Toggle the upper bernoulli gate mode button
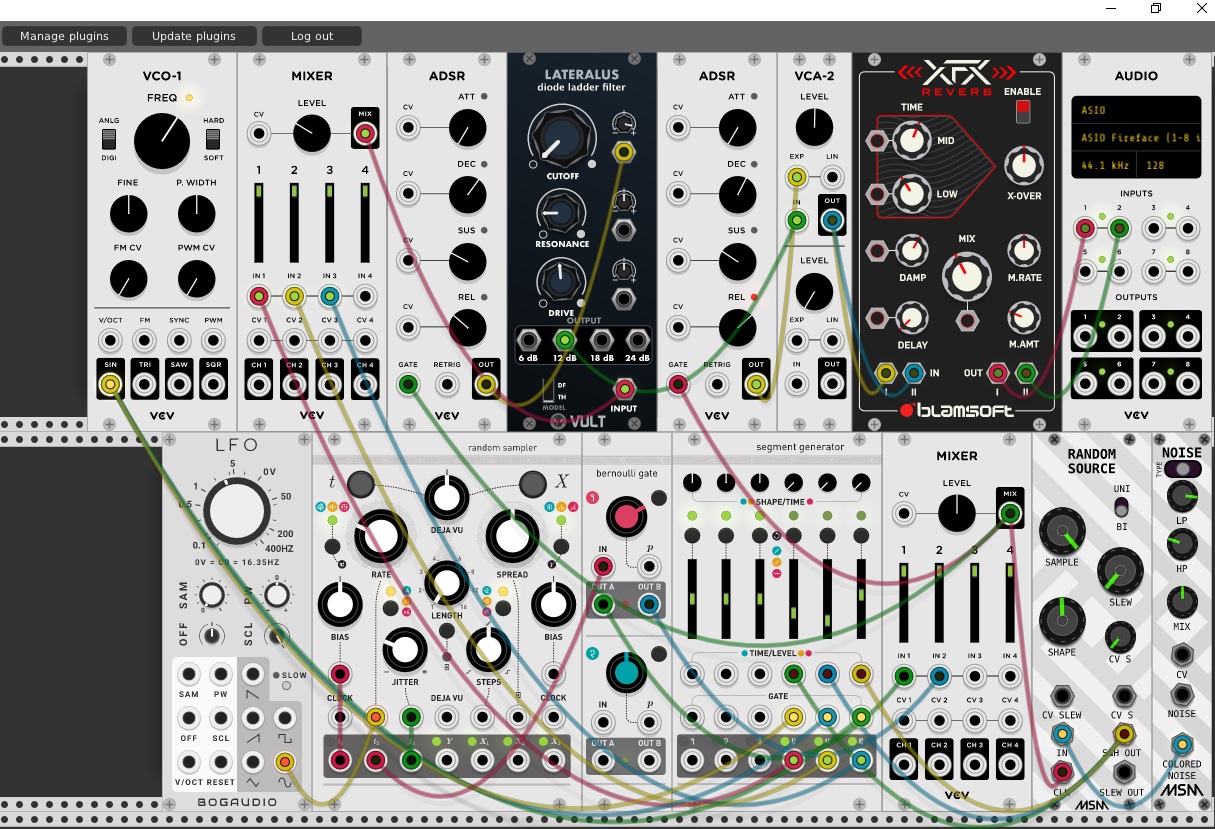The height and width of the screenshot is (829, 1215). 658,497
